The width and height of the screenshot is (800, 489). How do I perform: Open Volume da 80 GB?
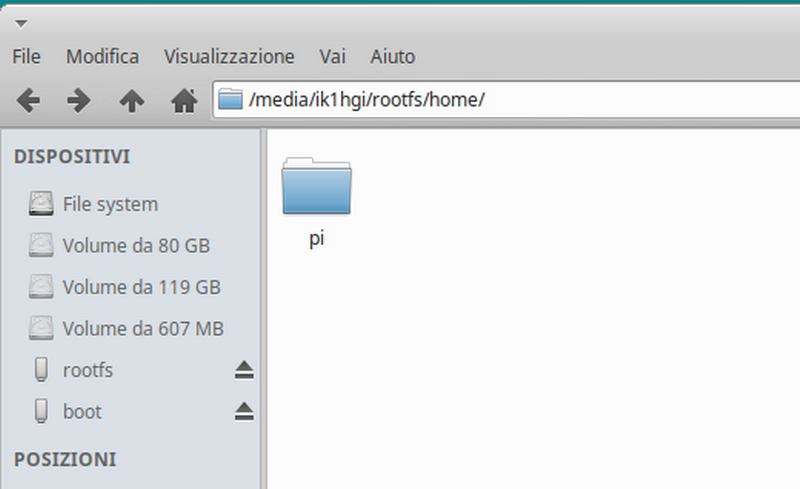[132, 246]
